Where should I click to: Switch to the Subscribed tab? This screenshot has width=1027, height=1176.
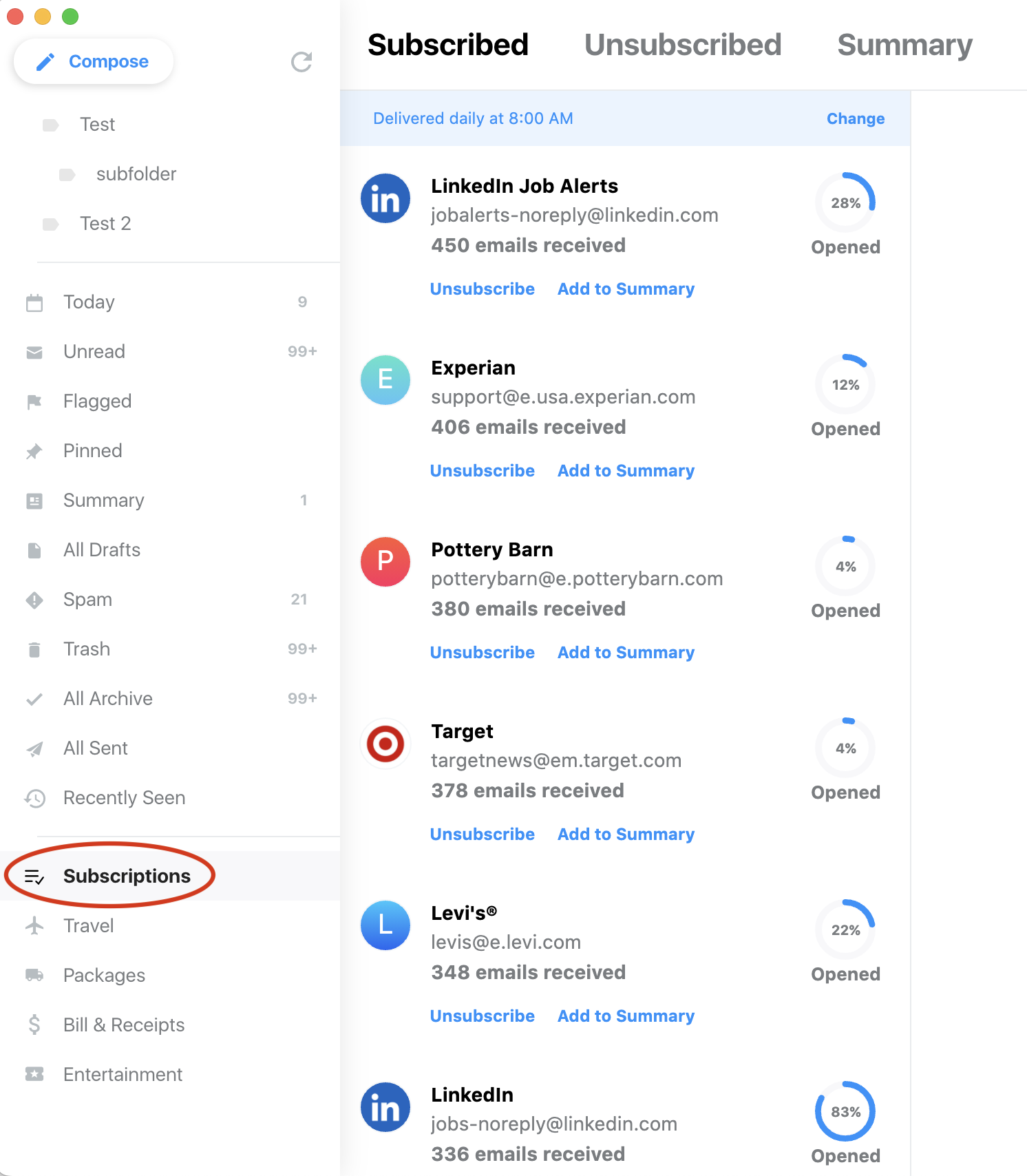click(448, 45)
